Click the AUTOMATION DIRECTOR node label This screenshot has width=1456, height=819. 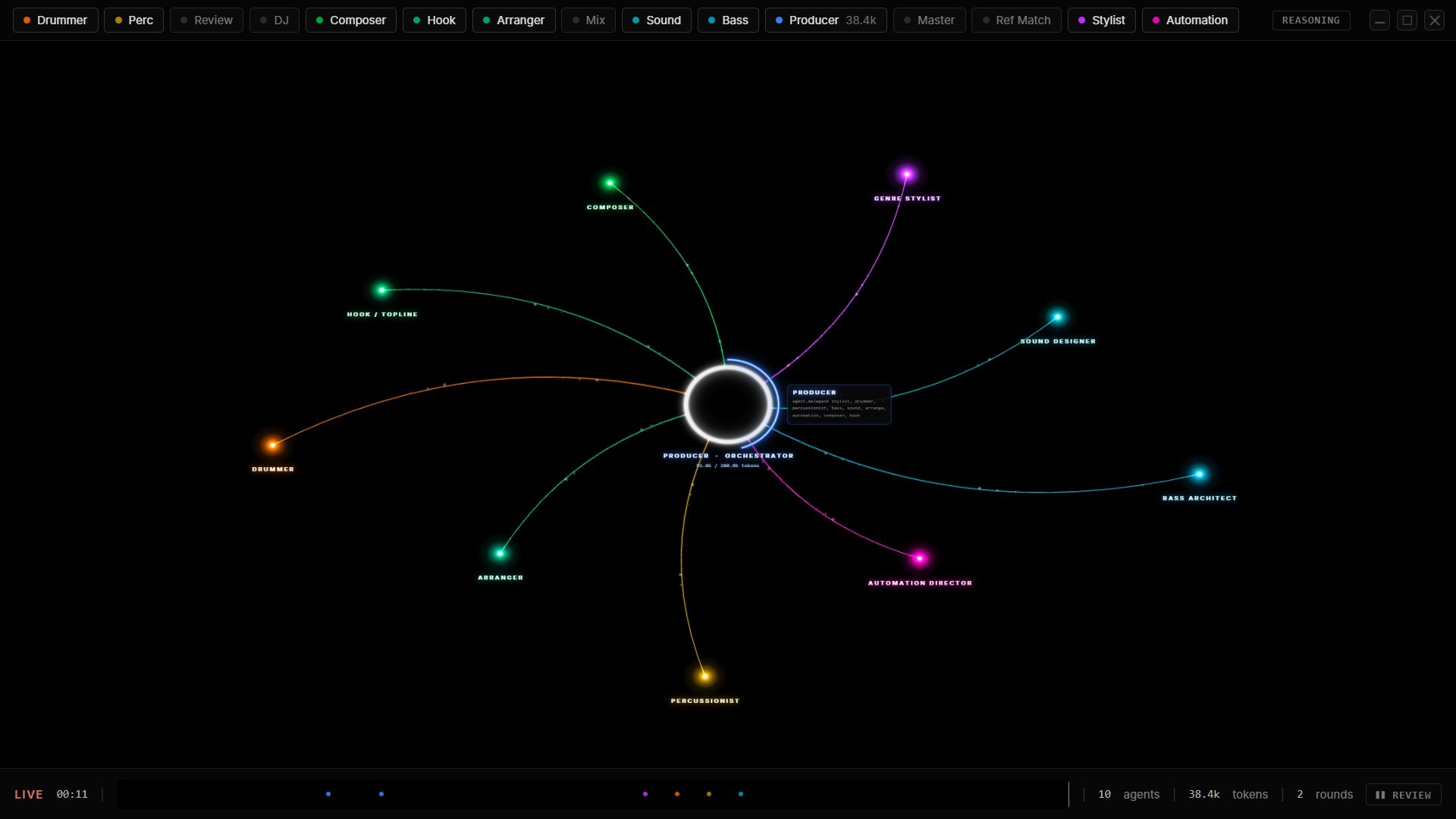point(920,583)
